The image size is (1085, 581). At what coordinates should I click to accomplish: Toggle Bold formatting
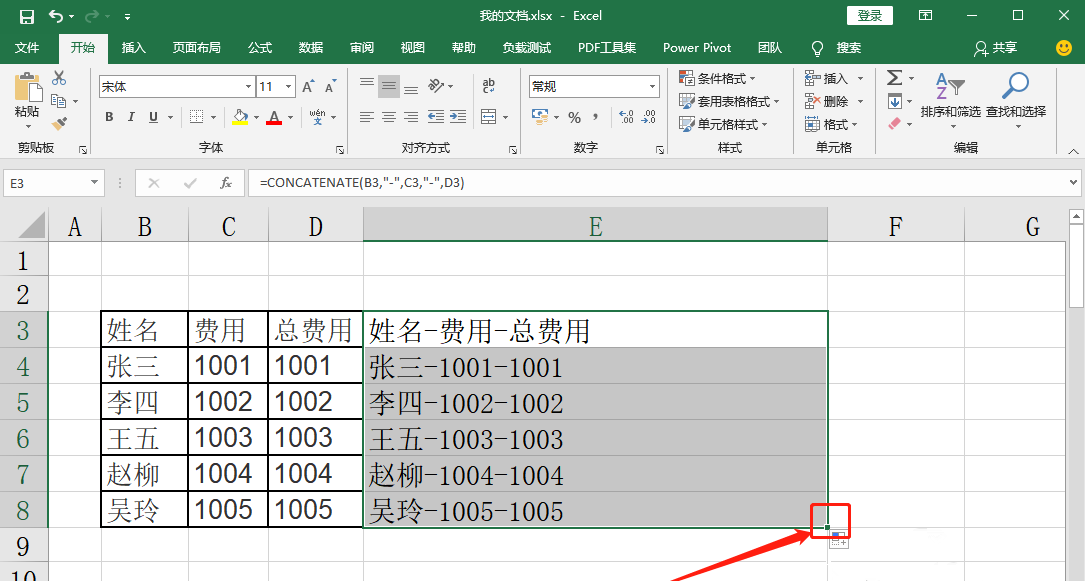109,118
